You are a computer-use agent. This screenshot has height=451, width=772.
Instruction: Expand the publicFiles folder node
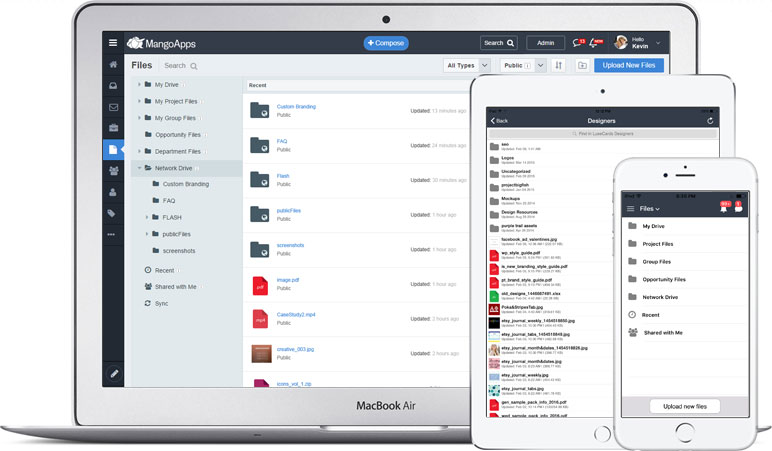147,234
